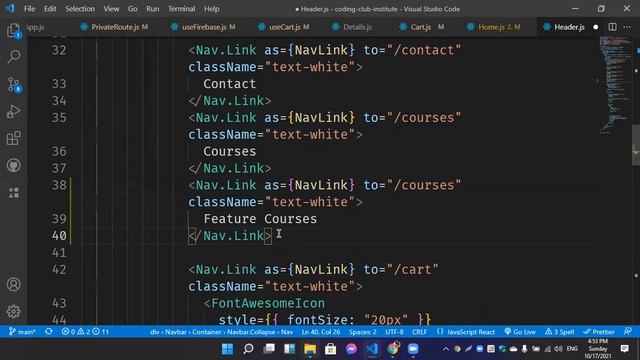The height and width of the screenshot is (360, 640).
Task: Open the taskbar clock and date
Action: coord(598,349)
